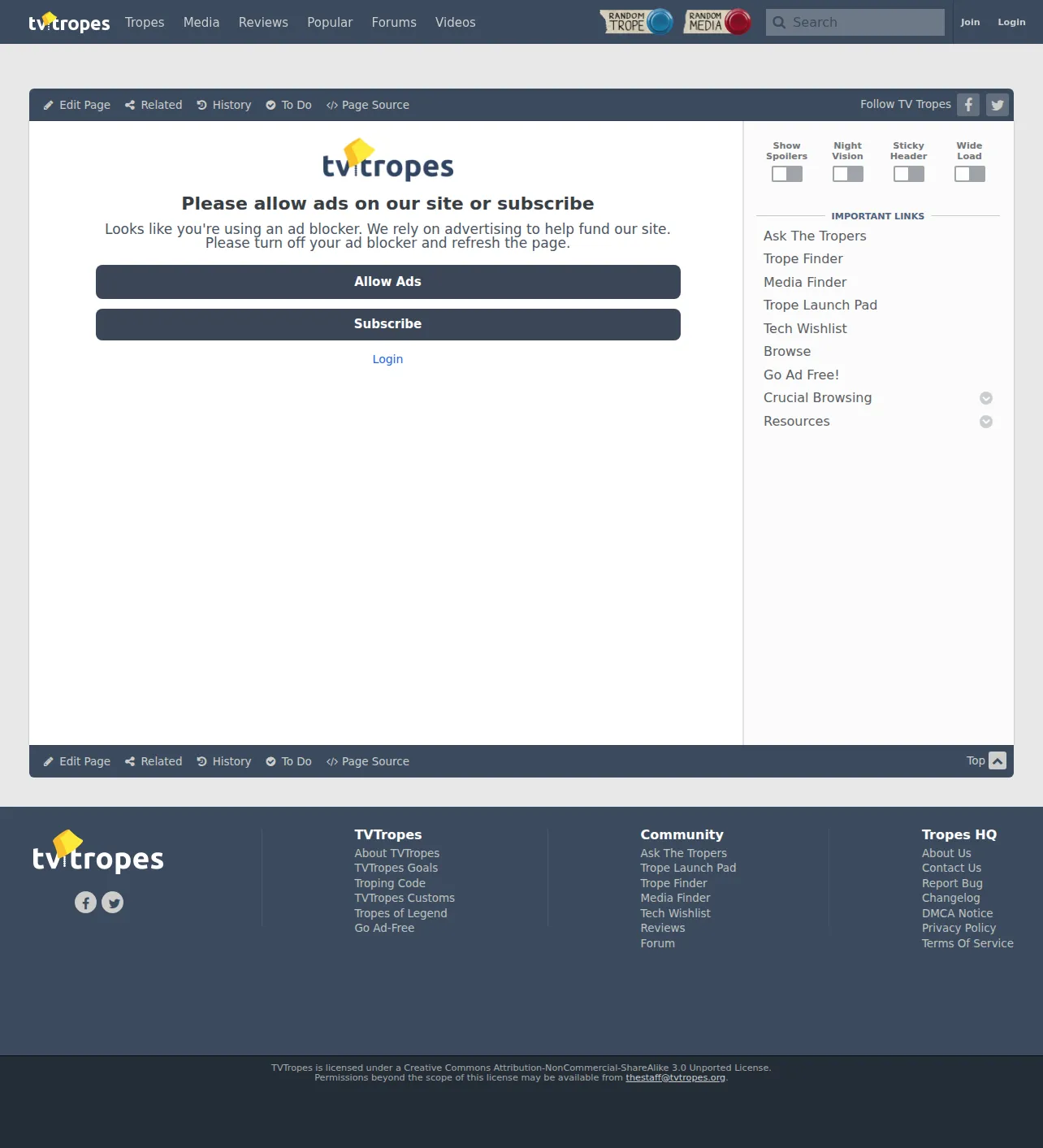The height and width of the screenshot is (1148, 1043).
Task: Open DMCA Notice under Tropes HQ
Action: pyautogui.click(x=958, y=913)
